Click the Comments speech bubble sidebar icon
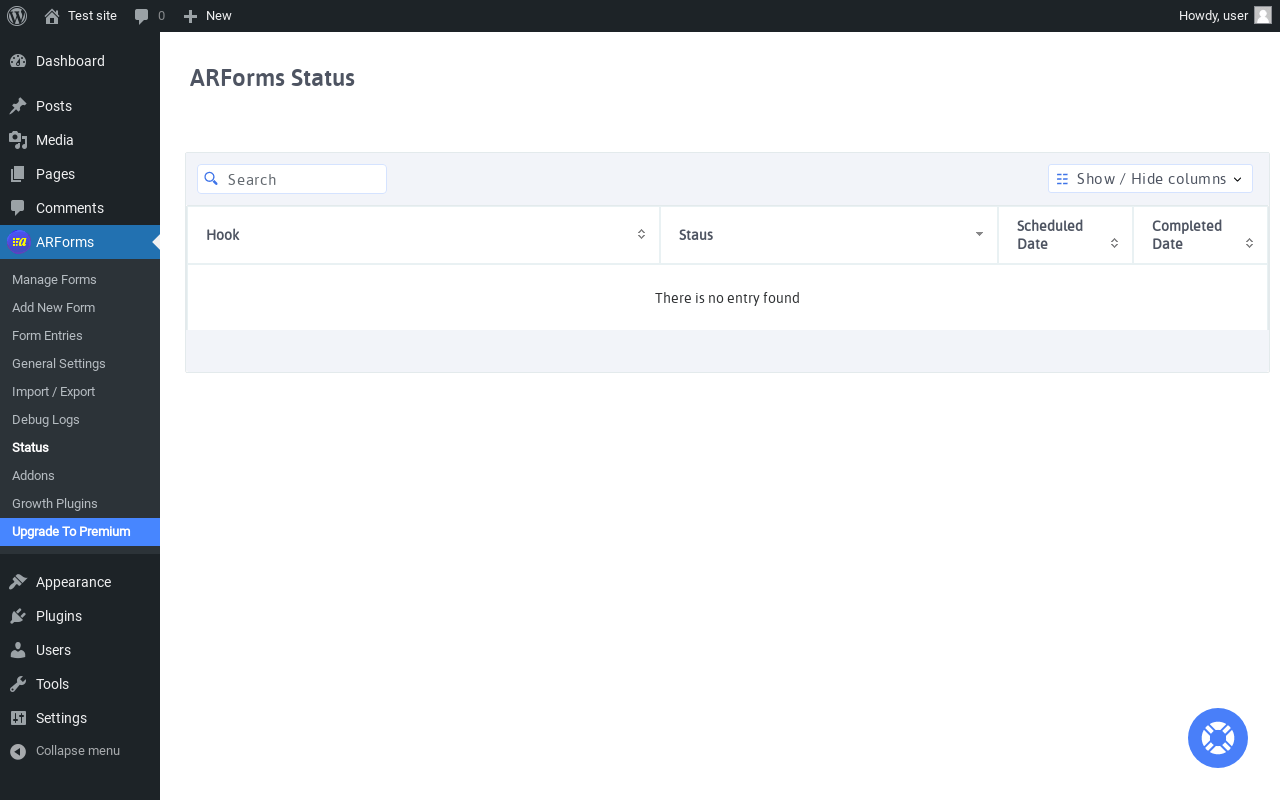The width and height of the screenshot is (1280, 800). (18, 208)
